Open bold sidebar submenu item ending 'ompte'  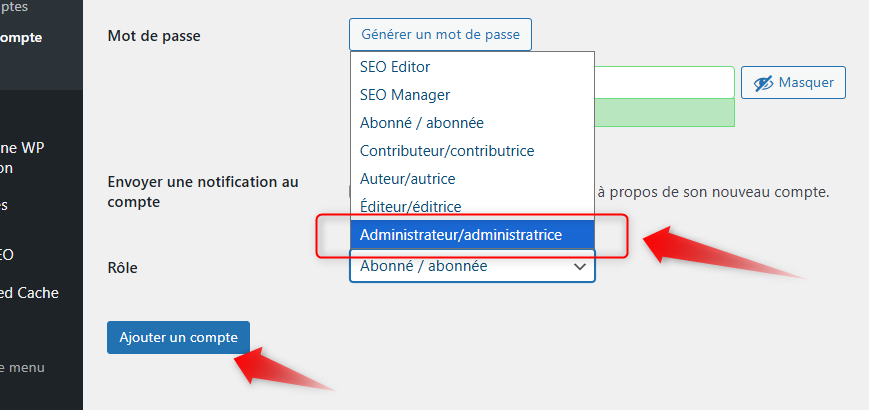tap(20, 37)
